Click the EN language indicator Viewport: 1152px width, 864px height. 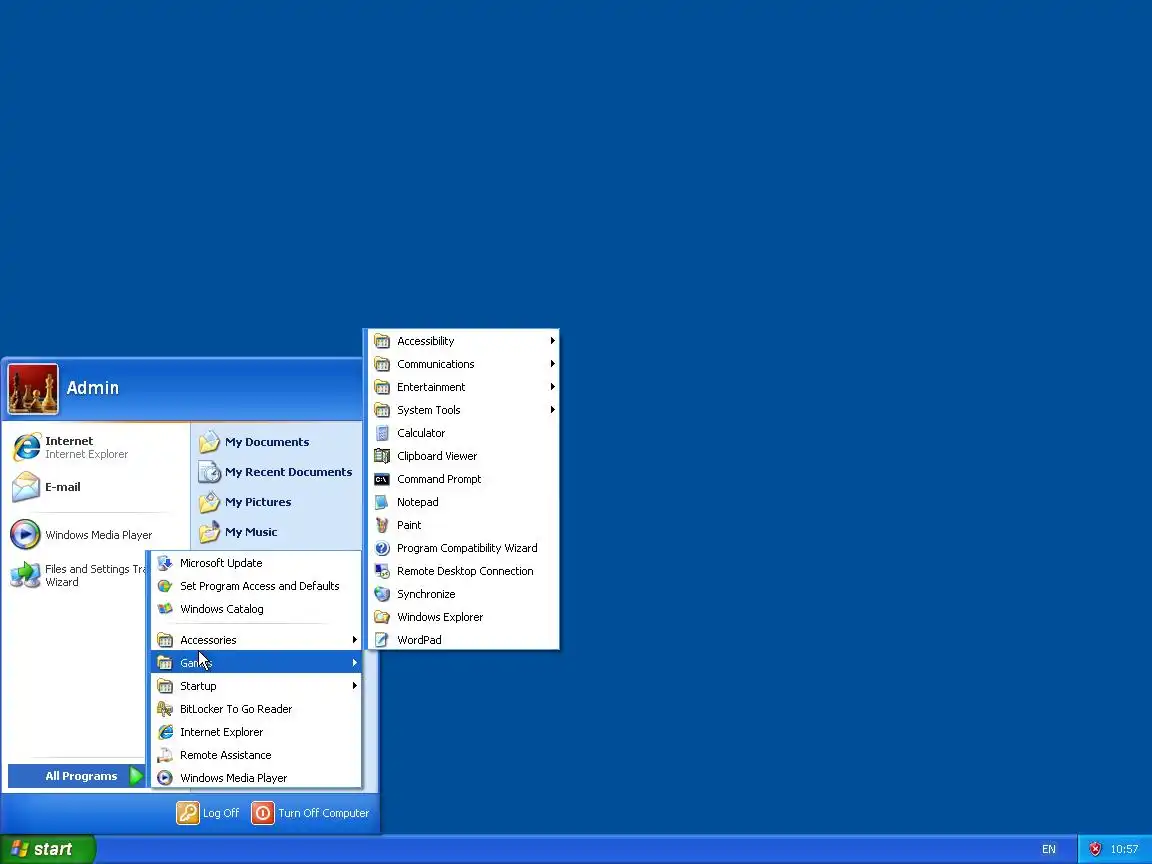[1048, 849]
